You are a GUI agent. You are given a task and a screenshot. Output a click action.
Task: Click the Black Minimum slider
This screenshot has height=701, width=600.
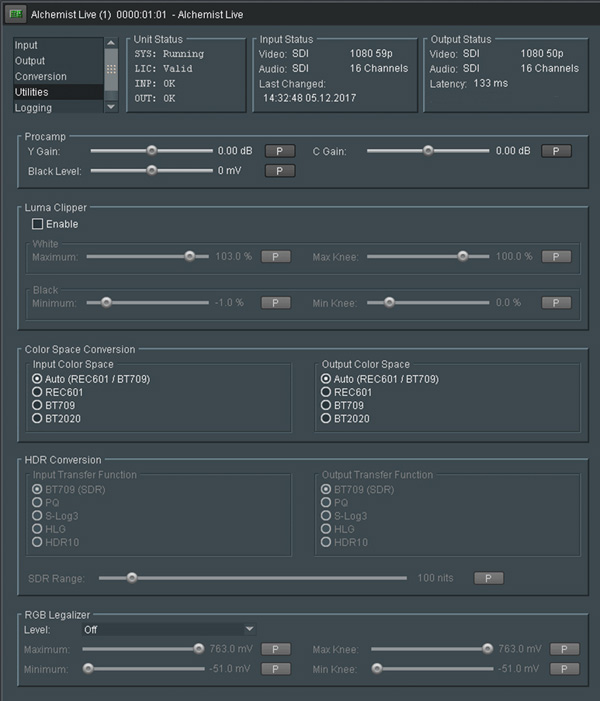[148, 303]
